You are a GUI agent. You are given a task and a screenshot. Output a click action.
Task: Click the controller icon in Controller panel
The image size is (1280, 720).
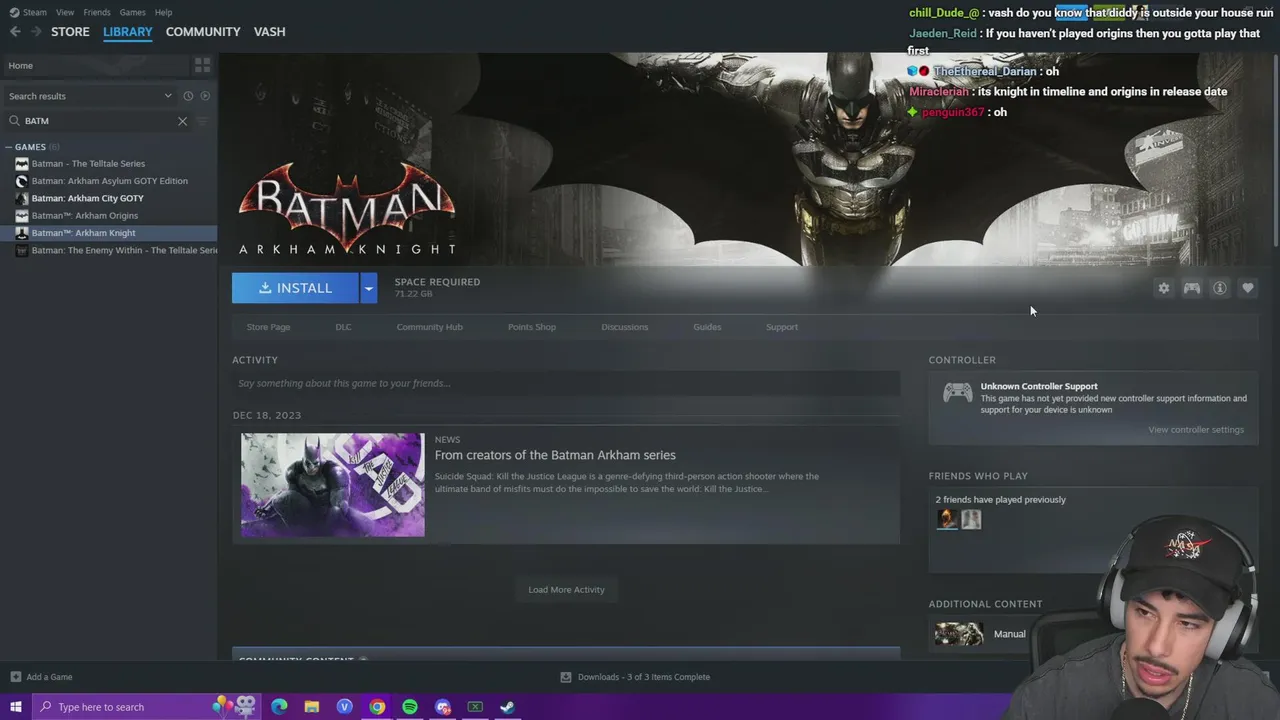pos(957,393)
